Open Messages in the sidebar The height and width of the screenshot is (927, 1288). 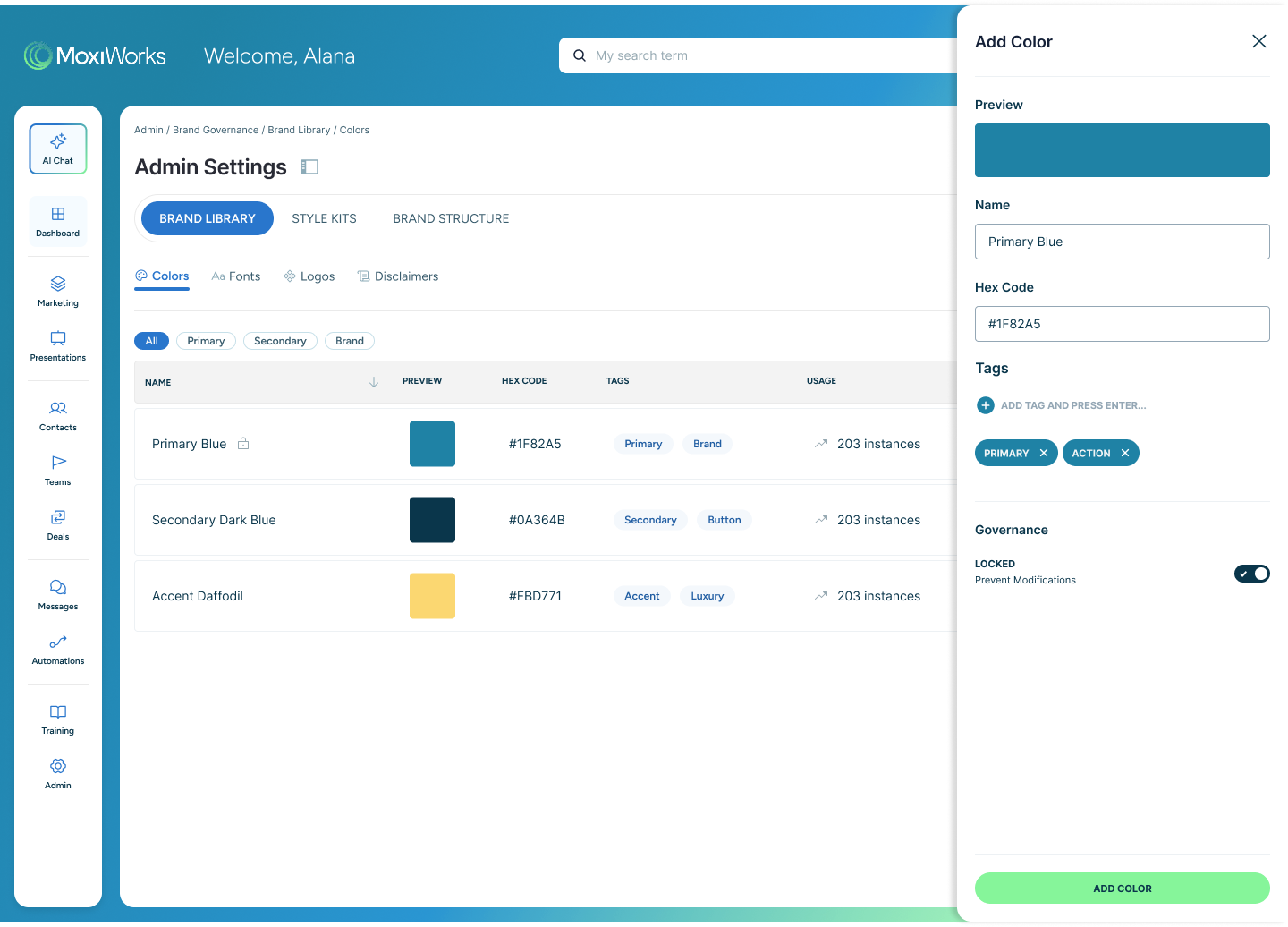click(58, 595)
